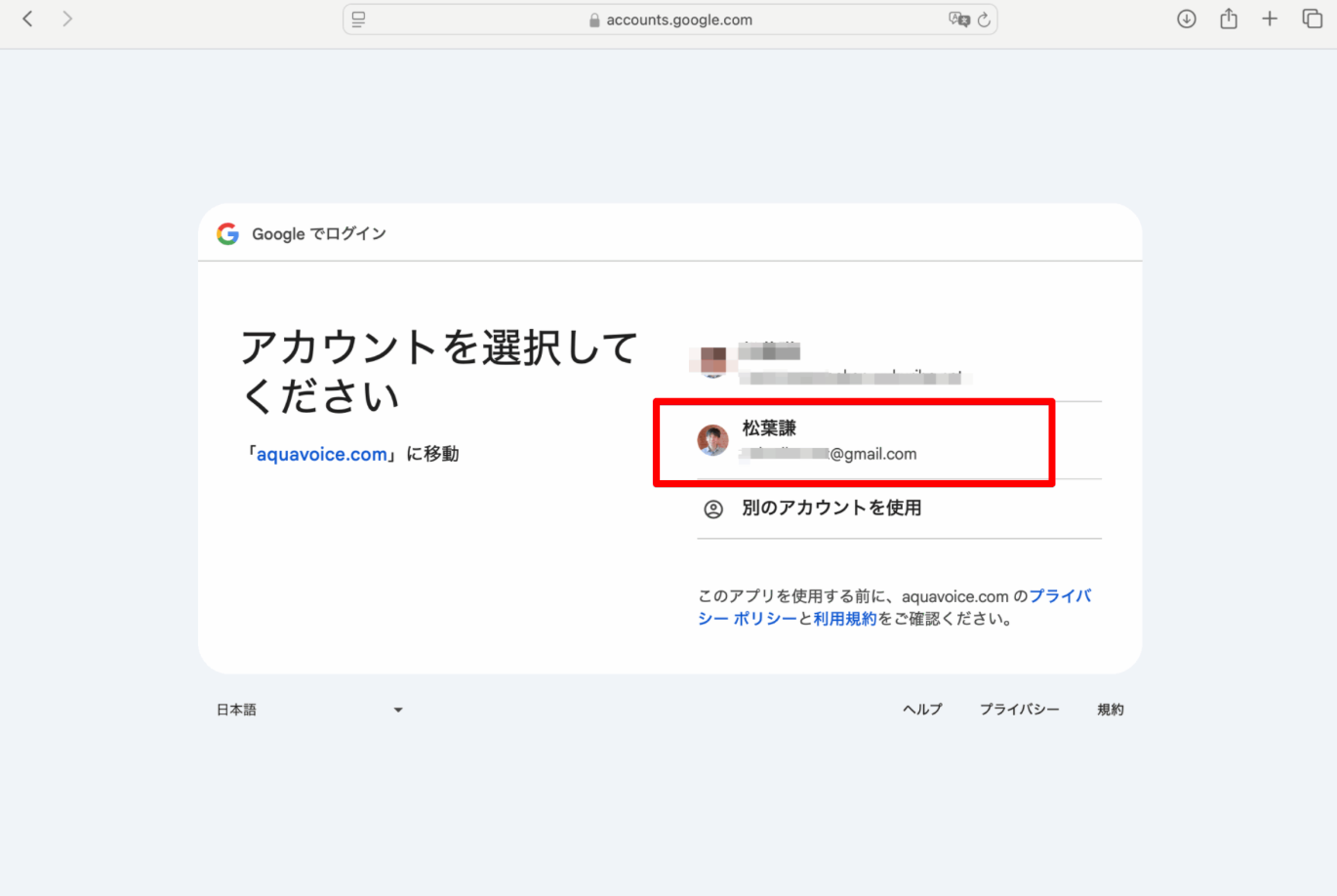Reload the page with the refresh icon
Screen dimensions: 1337x896
point(984,20)
